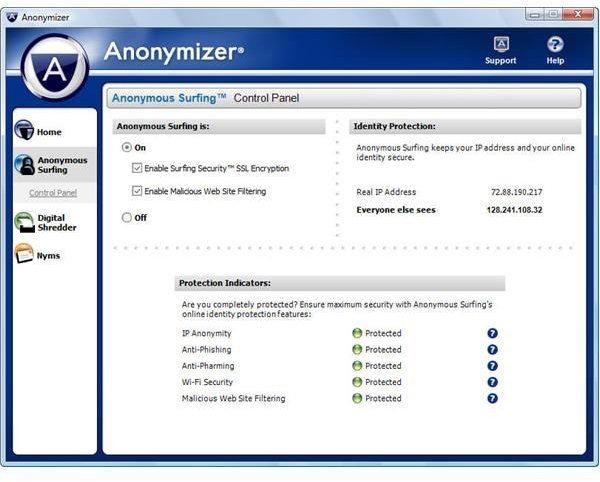
Task: Click the Control Panel sidebar link
Action: (x=53, y=193)
